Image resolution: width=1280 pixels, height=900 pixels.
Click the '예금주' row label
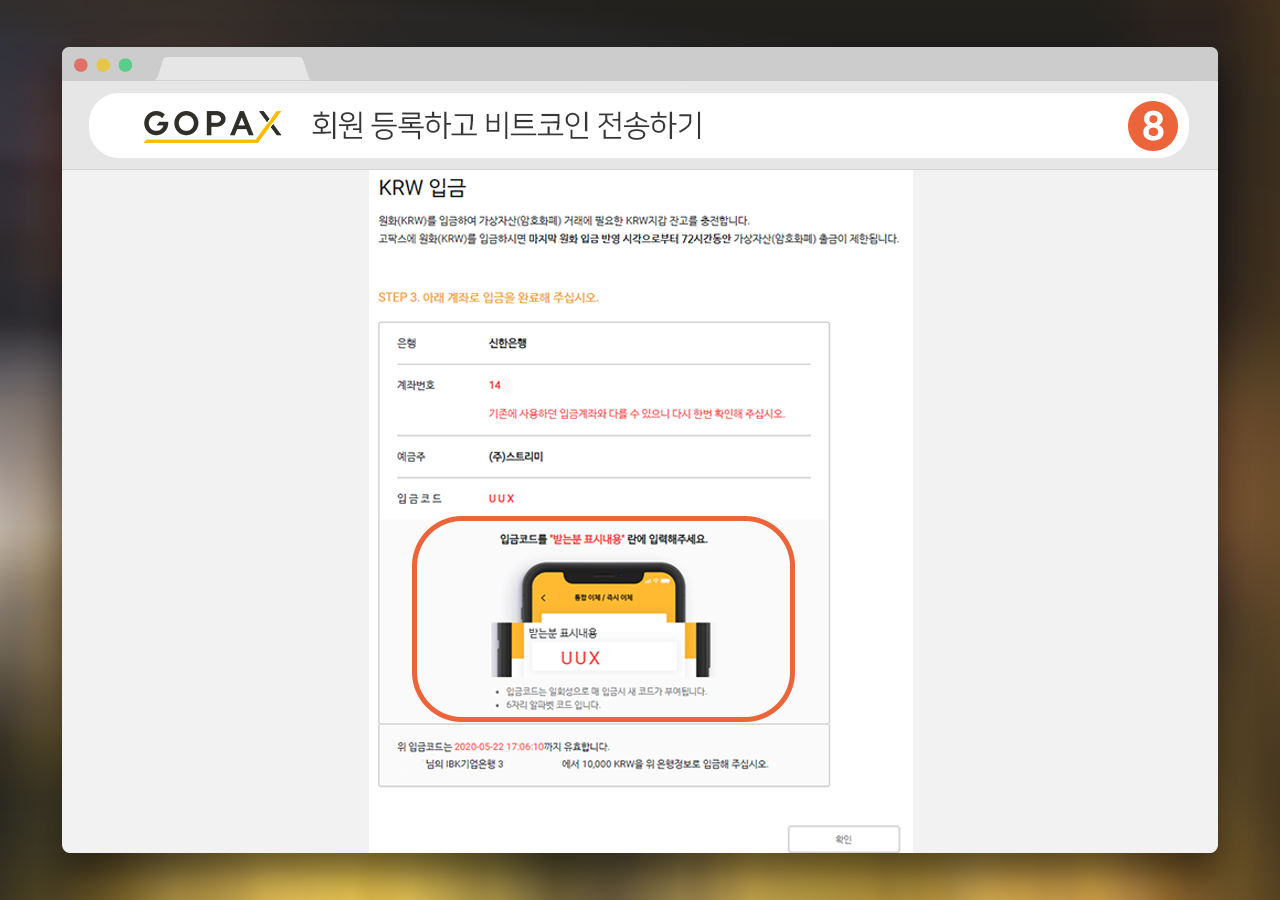click(x=411, y=456)
